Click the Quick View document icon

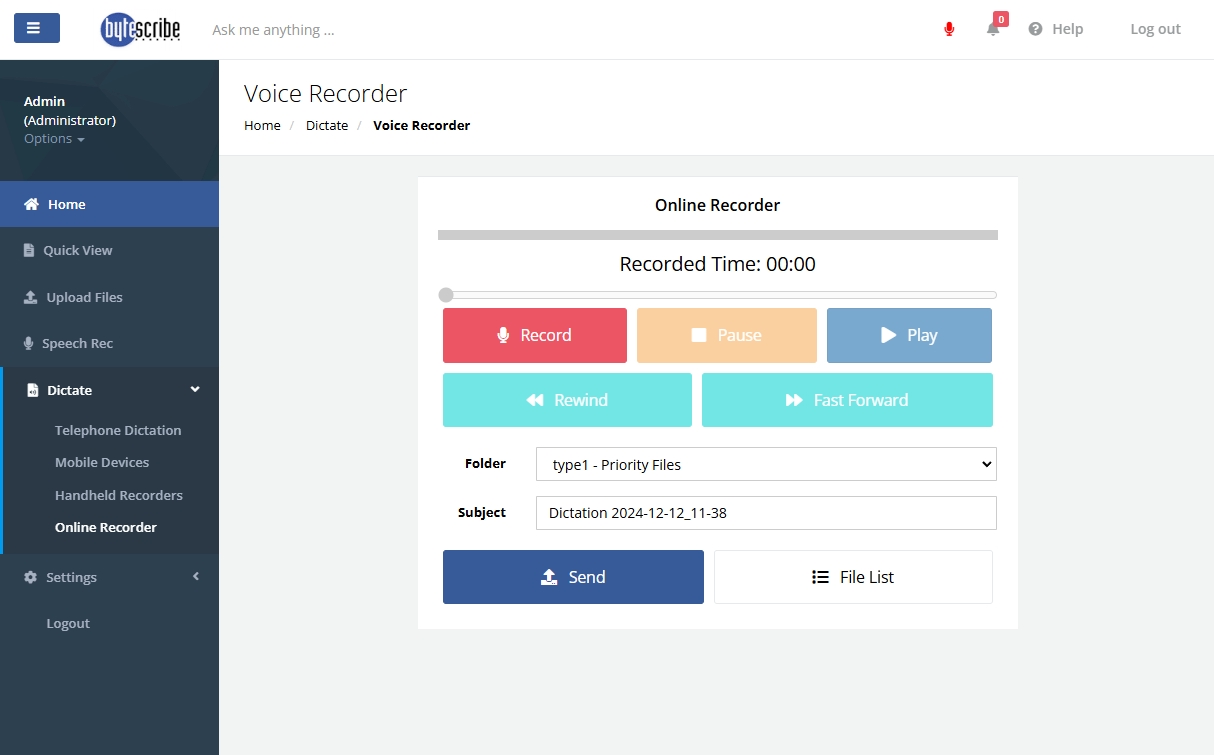click(29, 250)
